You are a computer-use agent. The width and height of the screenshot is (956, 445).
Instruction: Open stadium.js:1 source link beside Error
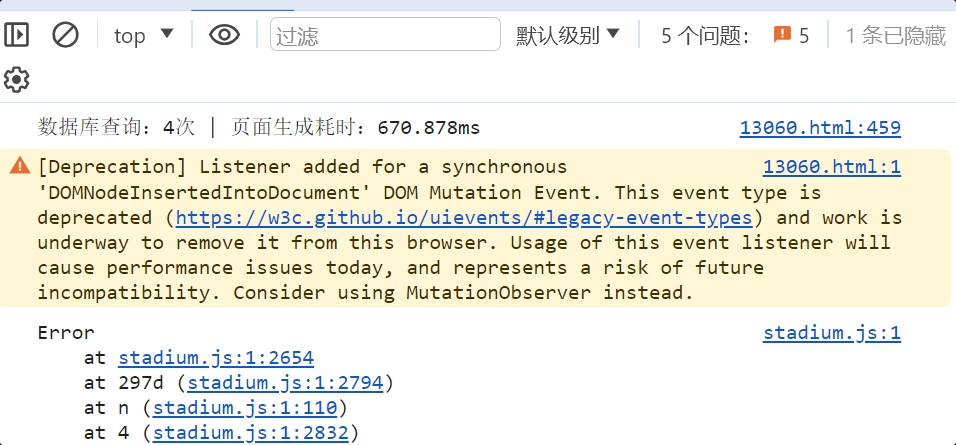832,333
